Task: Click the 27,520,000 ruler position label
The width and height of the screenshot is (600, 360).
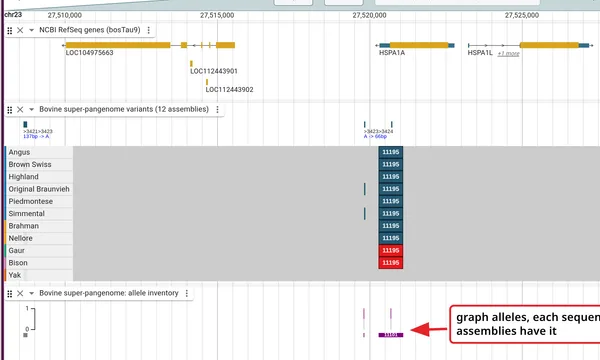Action: point(369,15)
